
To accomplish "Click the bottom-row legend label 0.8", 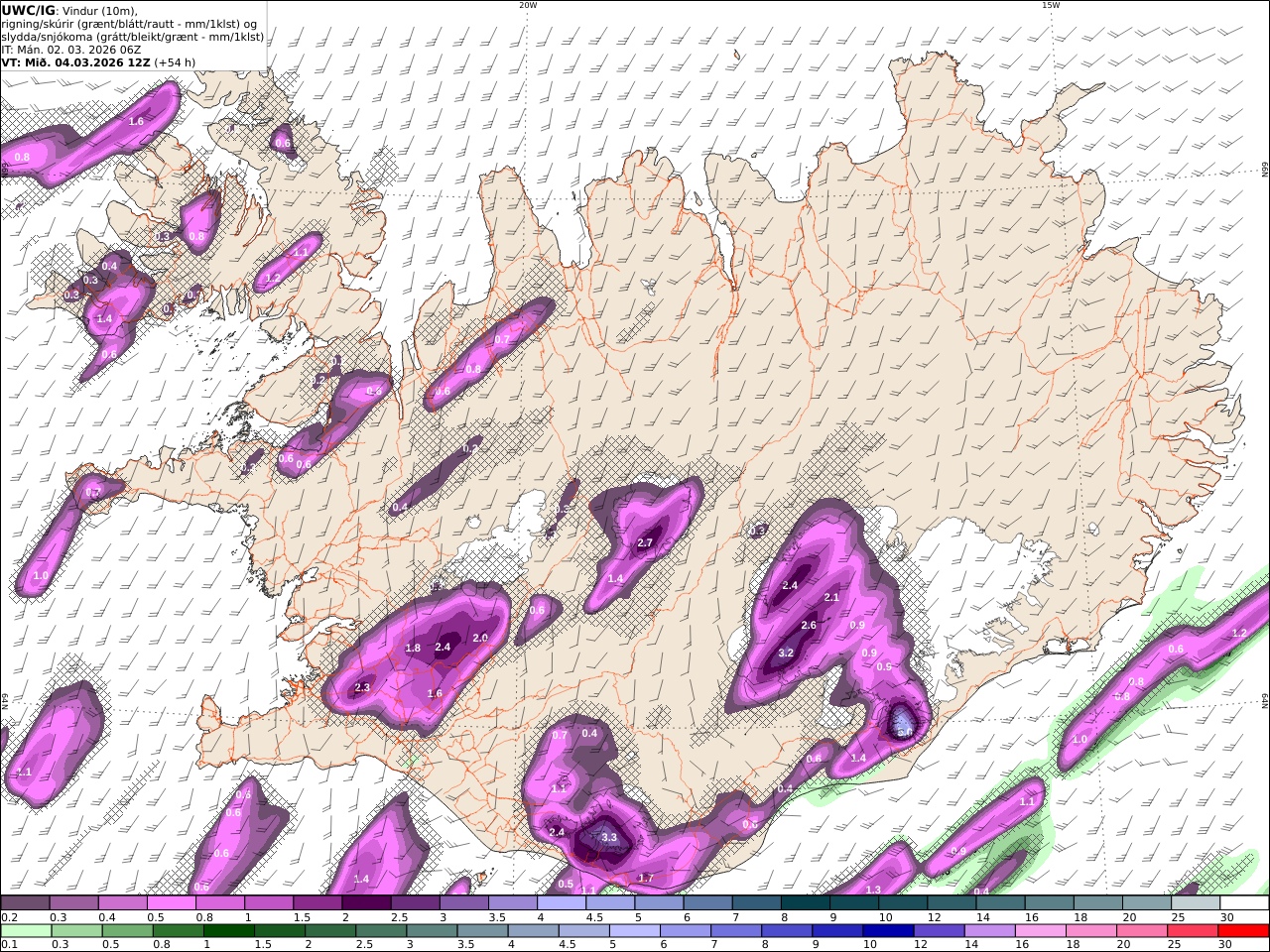I will coord(161,945).
